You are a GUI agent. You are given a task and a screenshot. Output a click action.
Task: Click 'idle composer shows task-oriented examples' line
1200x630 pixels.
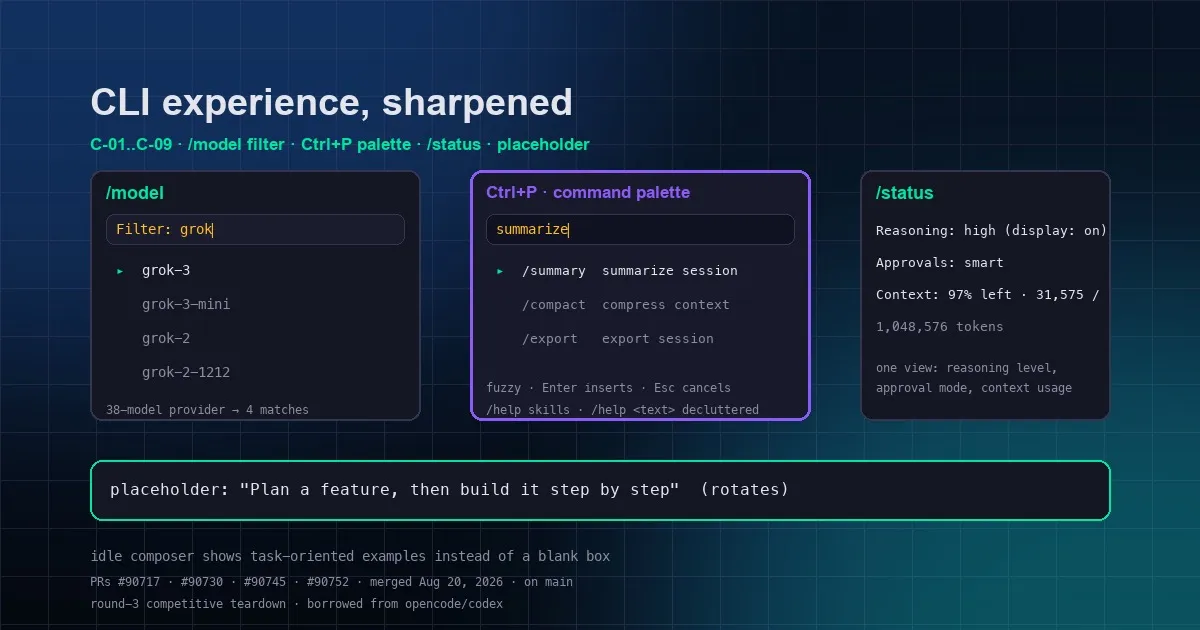350,556
